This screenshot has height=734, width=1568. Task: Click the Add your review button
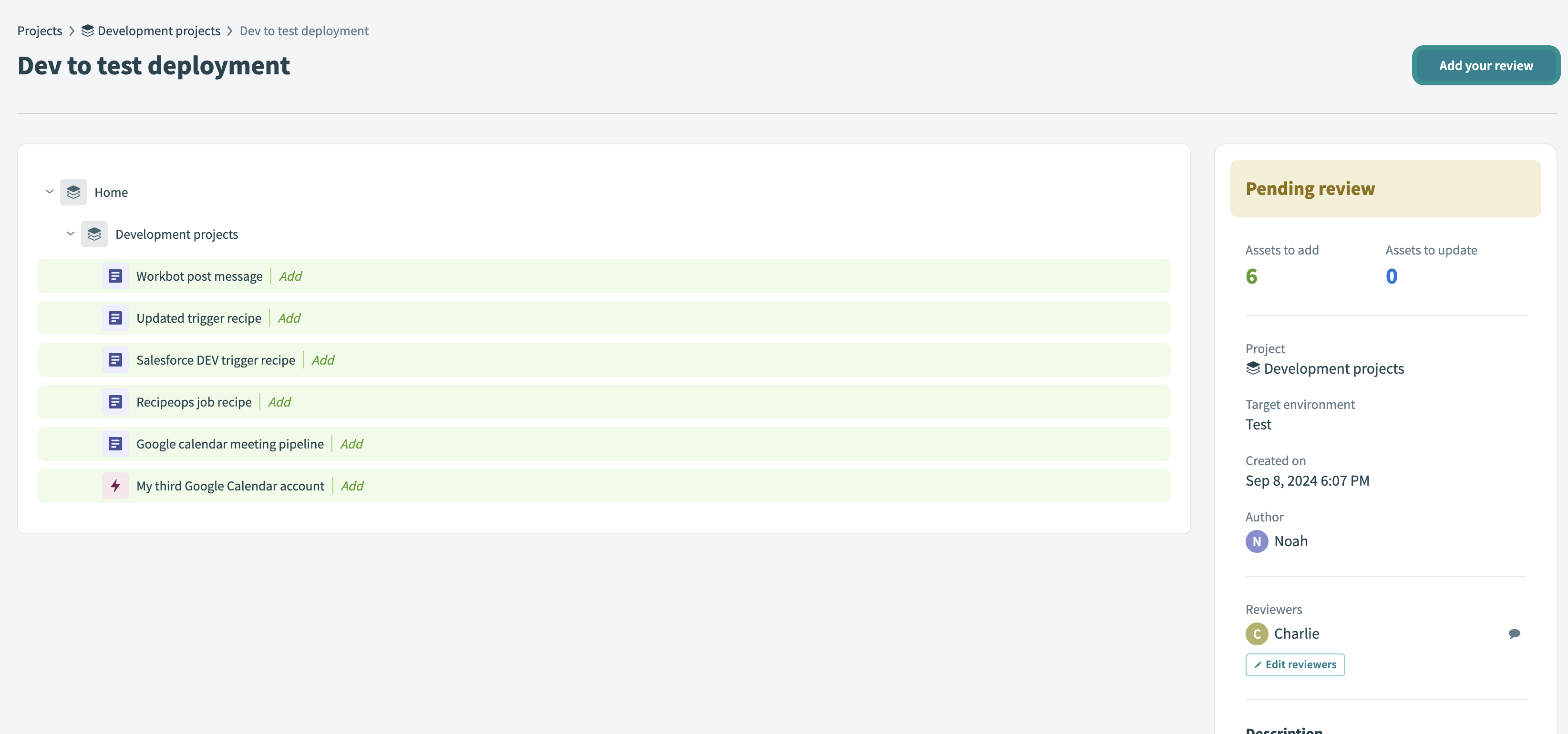pos(1485,66)
